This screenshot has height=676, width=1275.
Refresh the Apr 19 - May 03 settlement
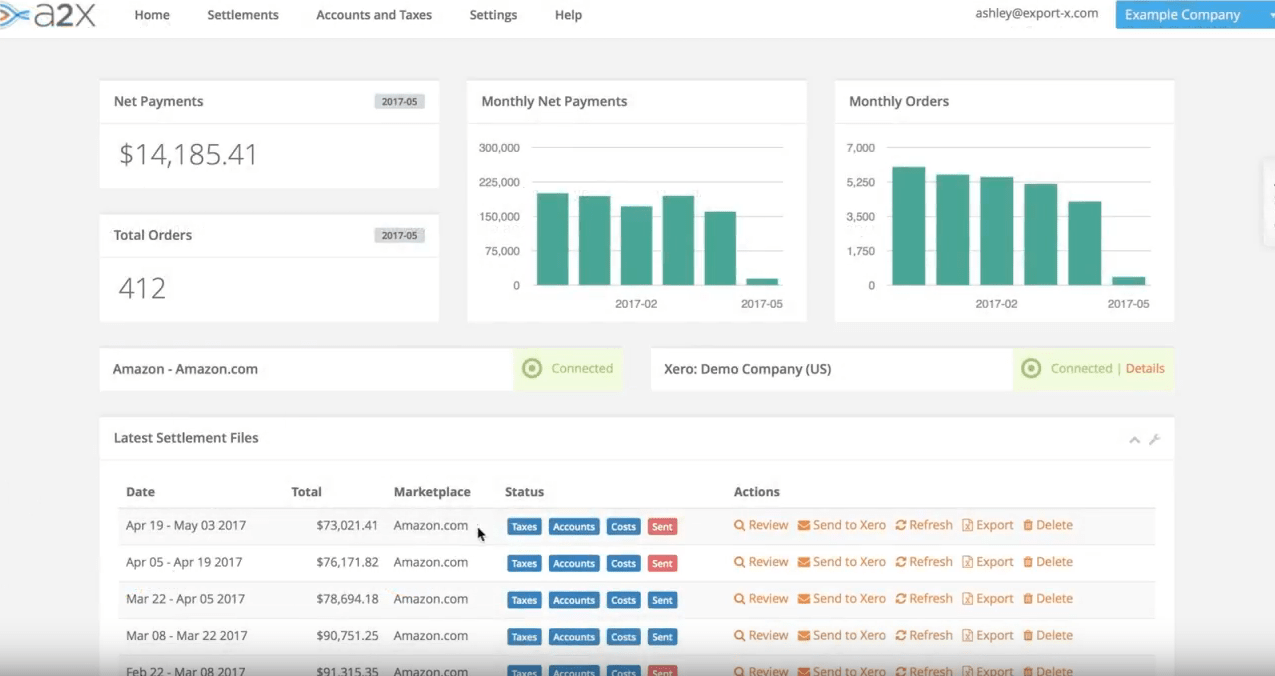pyautogui.click(x=924, y=525)
